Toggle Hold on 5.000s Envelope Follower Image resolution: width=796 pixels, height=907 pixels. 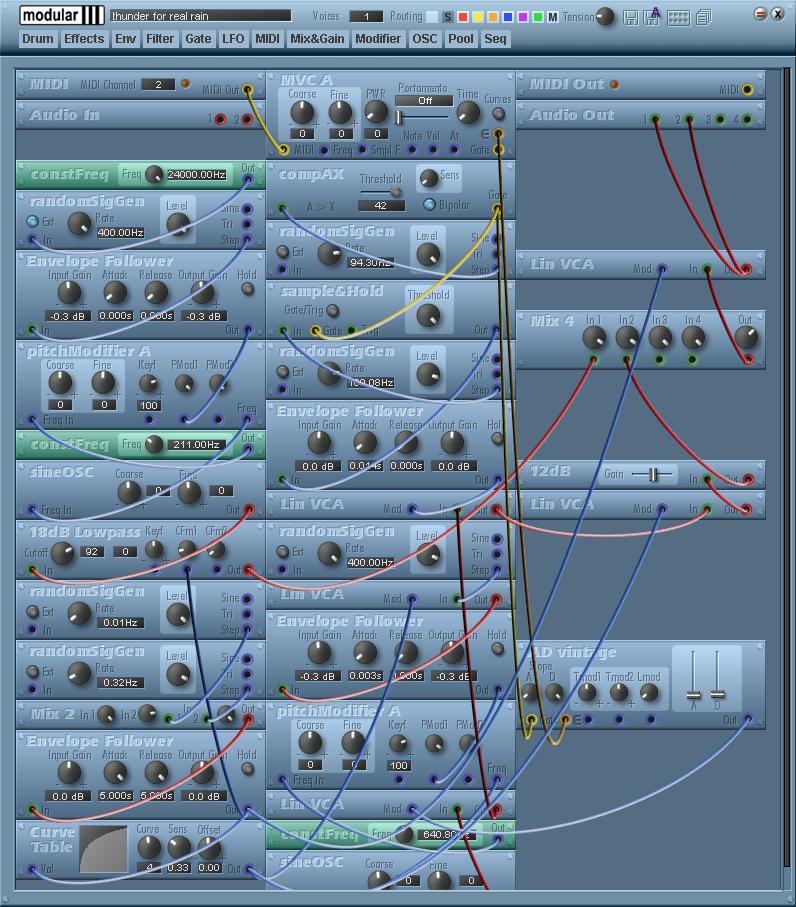click(x=248, y=769)
